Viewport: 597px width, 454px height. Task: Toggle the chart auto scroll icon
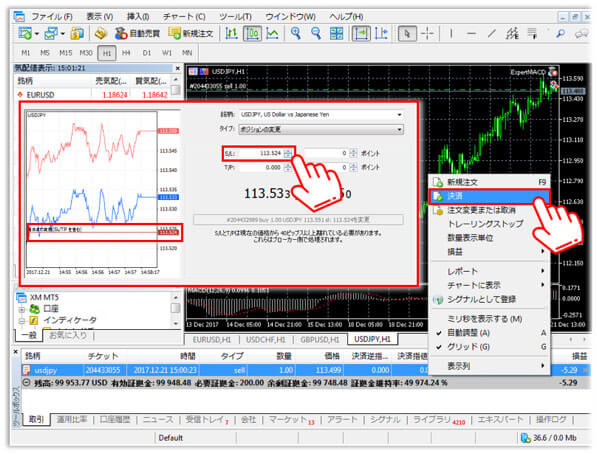tap(361, 34)
